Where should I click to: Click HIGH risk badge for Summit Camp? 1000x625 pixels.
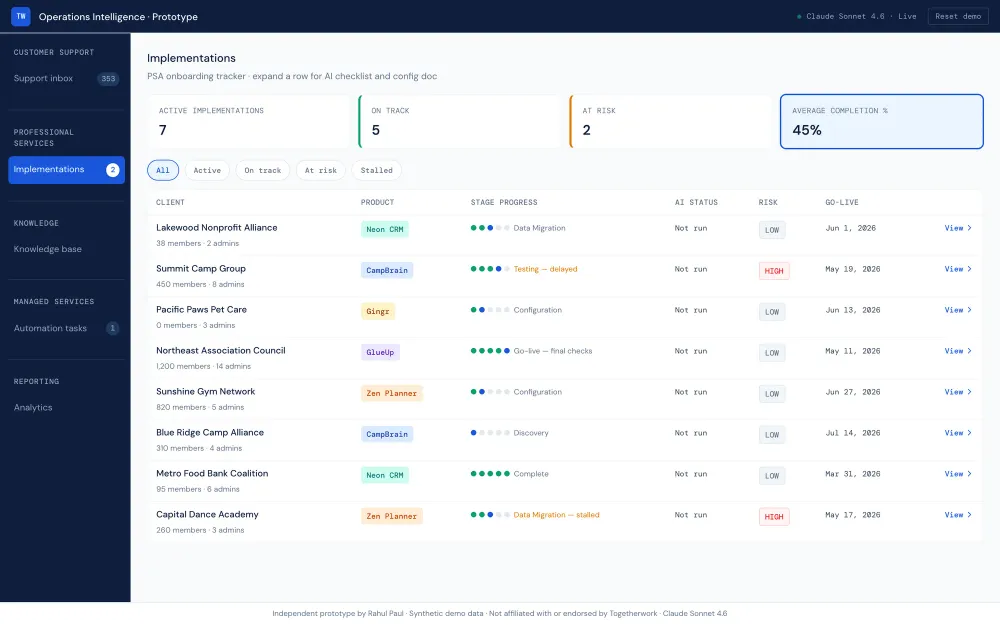pos(774,271)
